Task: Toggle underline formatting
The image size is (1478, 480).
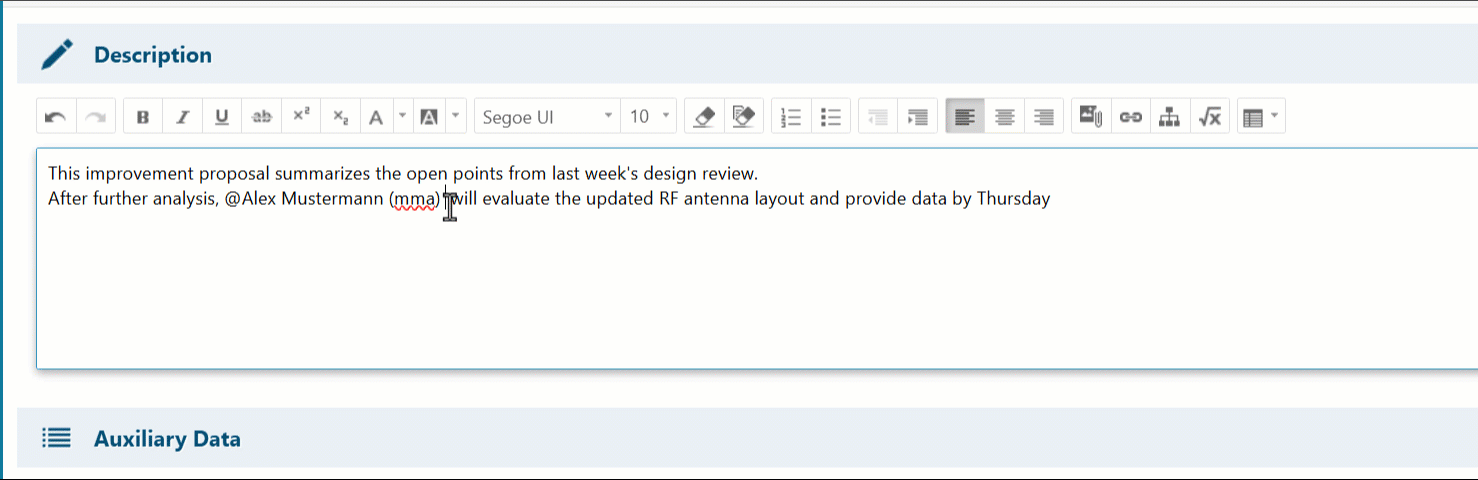Action: click(x=222, y=117)
